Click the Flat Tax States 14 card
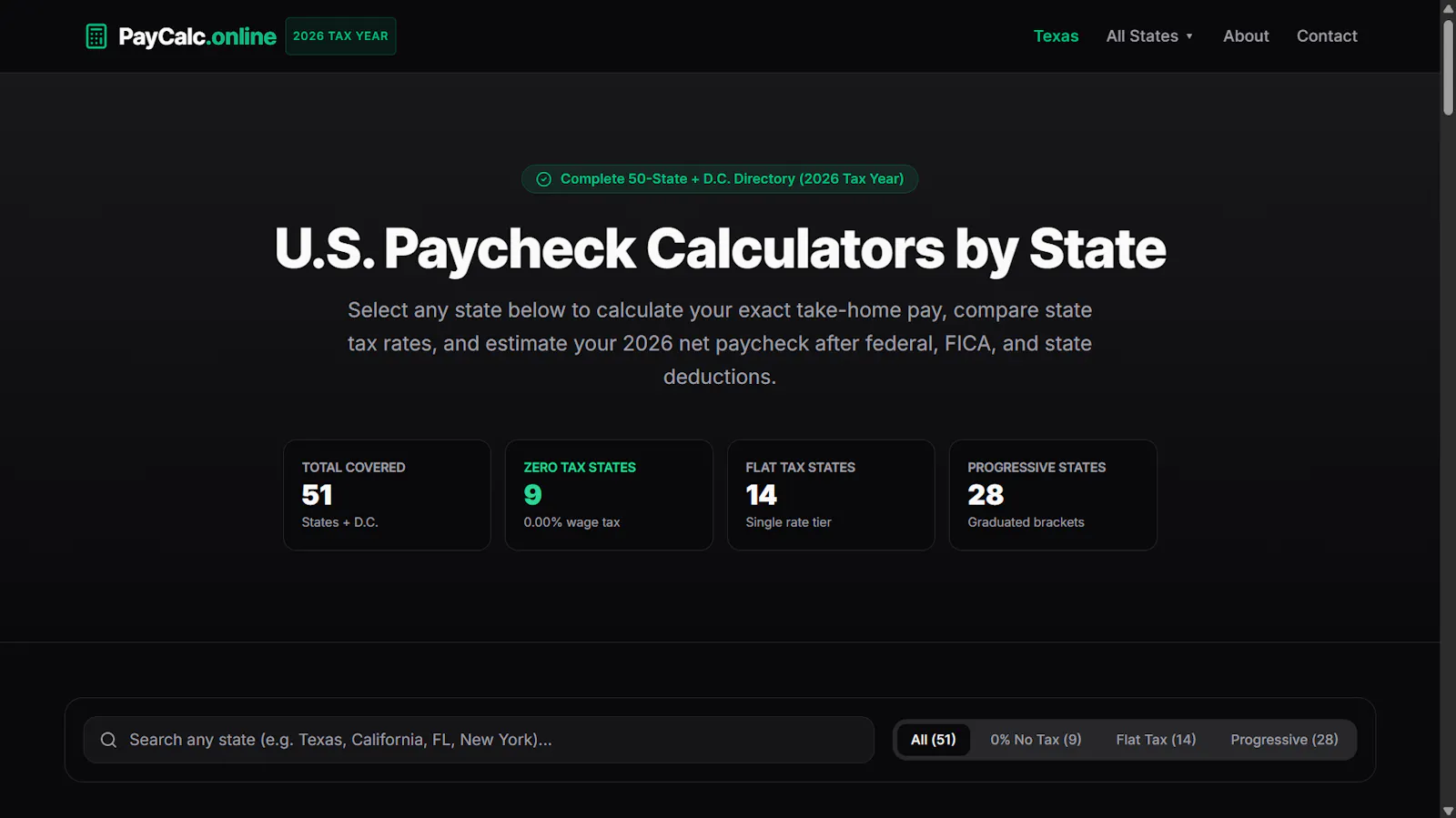 coord(831,495)
